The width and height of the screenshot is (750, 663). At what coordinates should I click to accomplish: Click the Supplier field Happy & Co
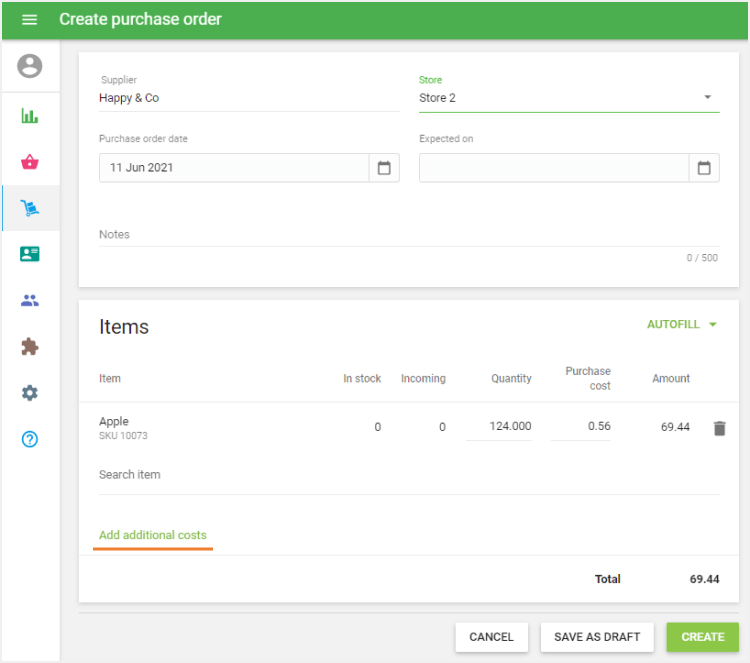point(249,98)
